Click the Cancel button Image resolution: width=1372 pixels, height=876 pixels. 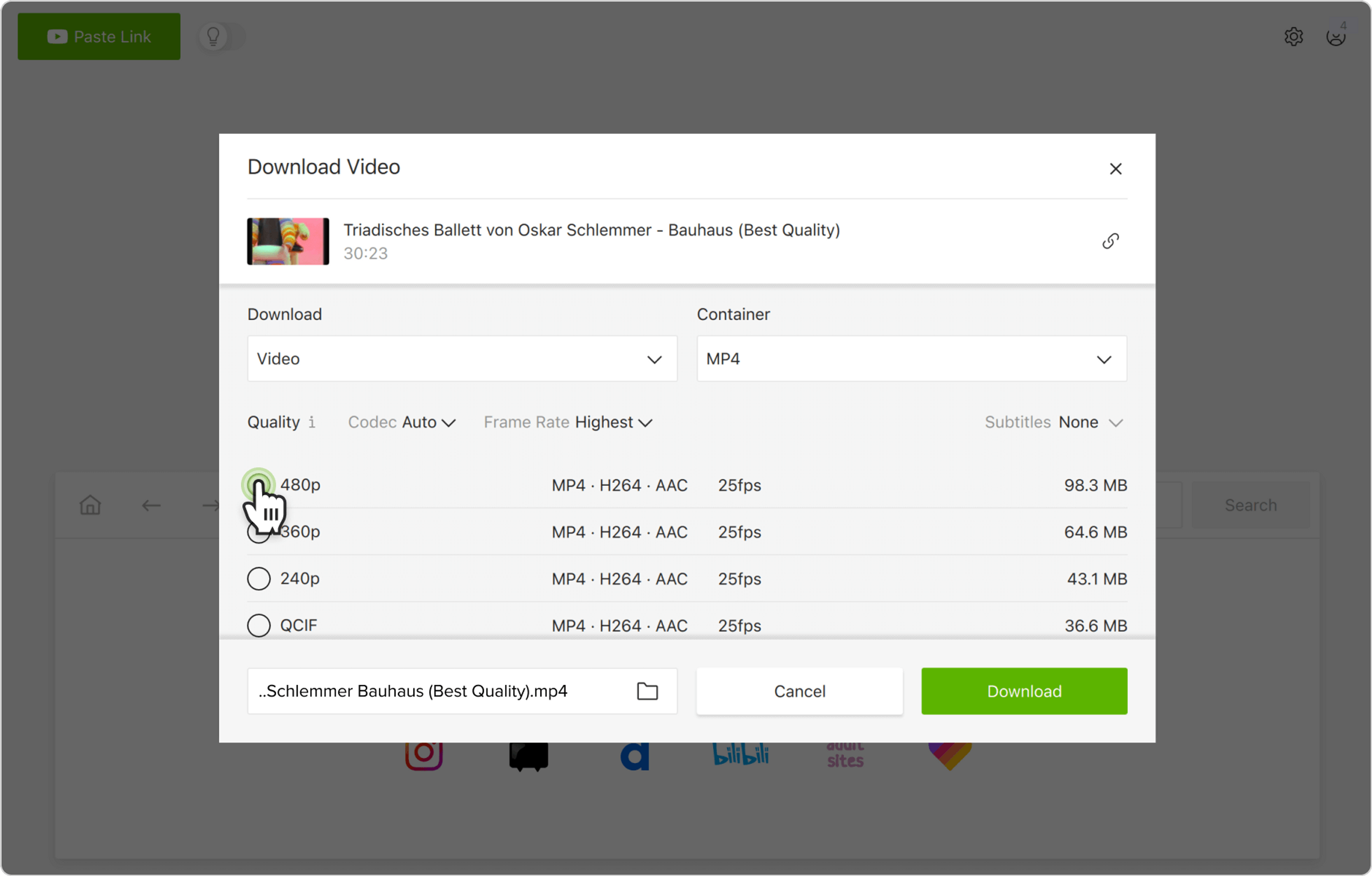(x=799, y=691)
